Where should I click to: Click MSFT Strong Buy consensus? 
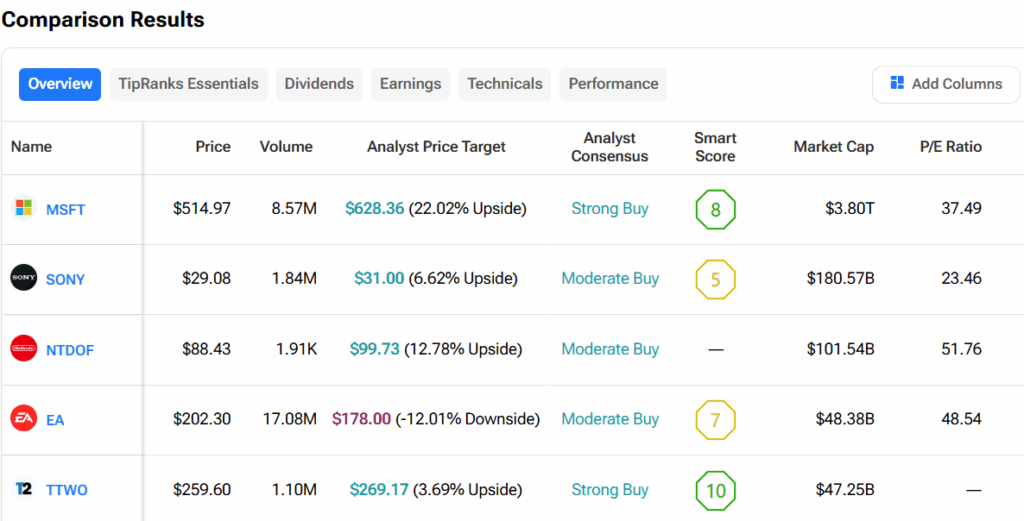click(610, 209)
